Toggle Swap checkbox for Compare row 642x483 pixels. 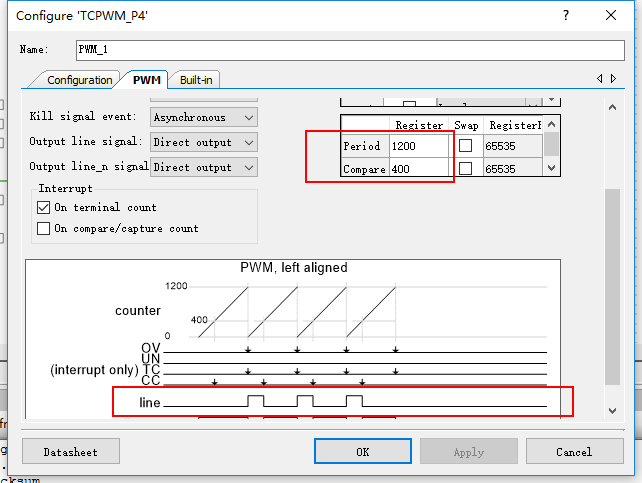(x=465, y=169)
